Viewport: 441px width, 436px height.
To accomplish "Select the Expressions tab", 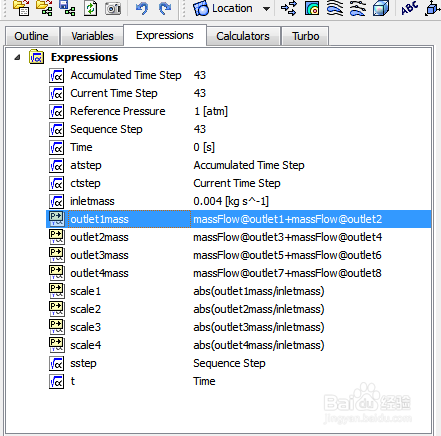I will point(165,35).
